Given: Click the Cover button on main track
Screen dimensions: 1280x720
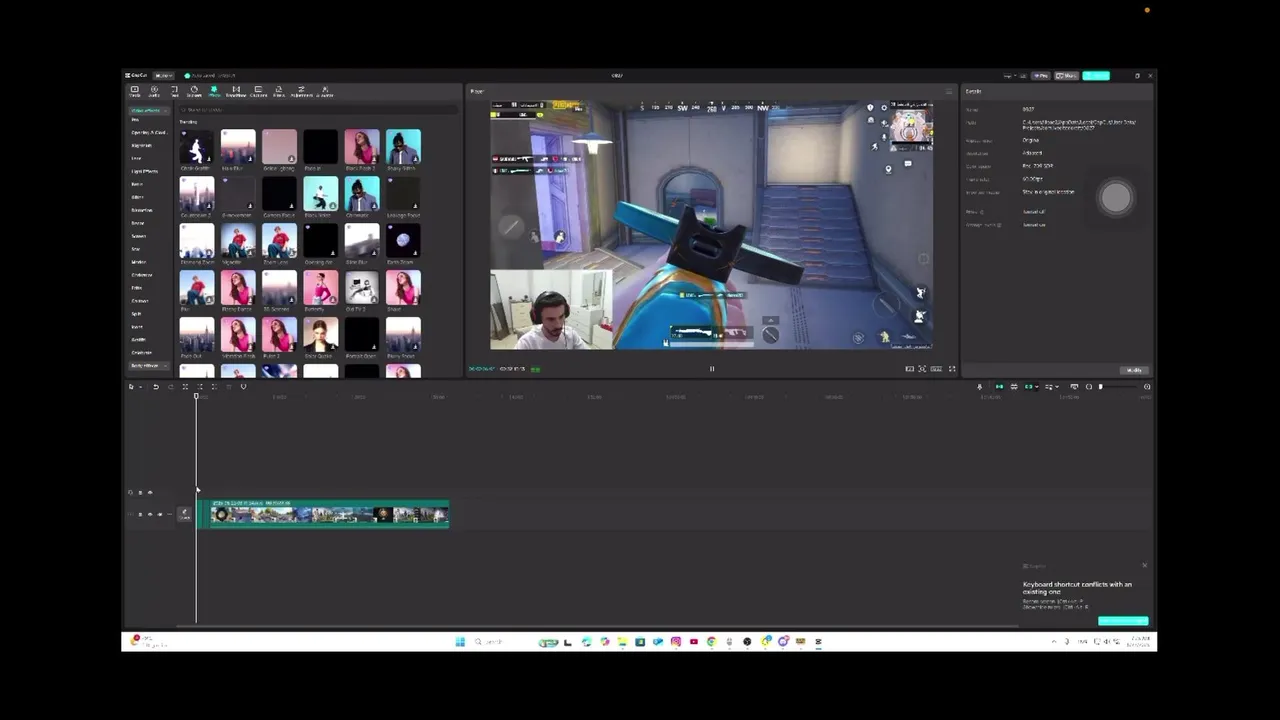Looking at the screenshot, I should tap(184, 514).
